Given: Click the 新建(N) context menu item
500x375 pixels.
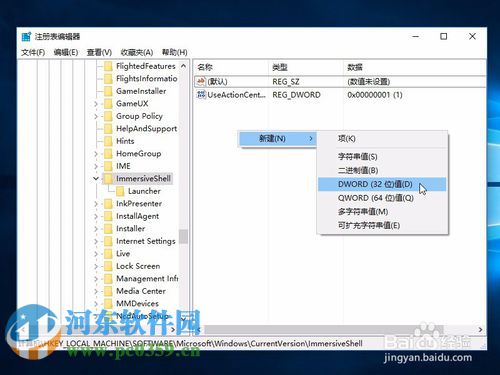Looking at the screenshot, I should point(278,139).
